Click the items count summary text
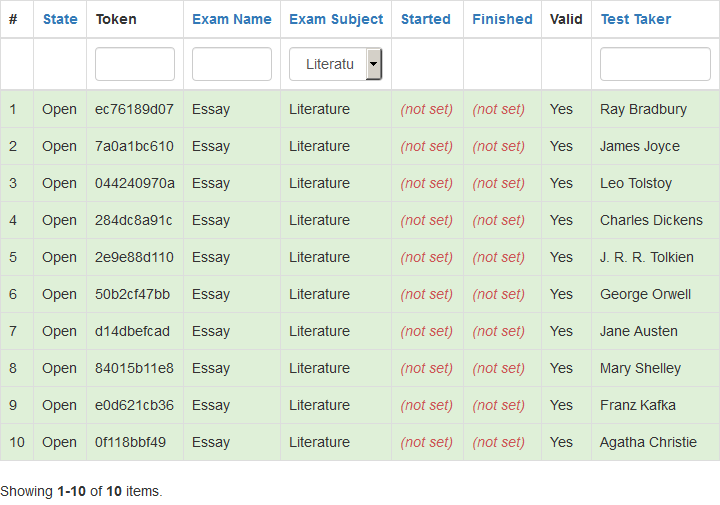The width and height of the screenshot is (720, 505). point(81,491)
